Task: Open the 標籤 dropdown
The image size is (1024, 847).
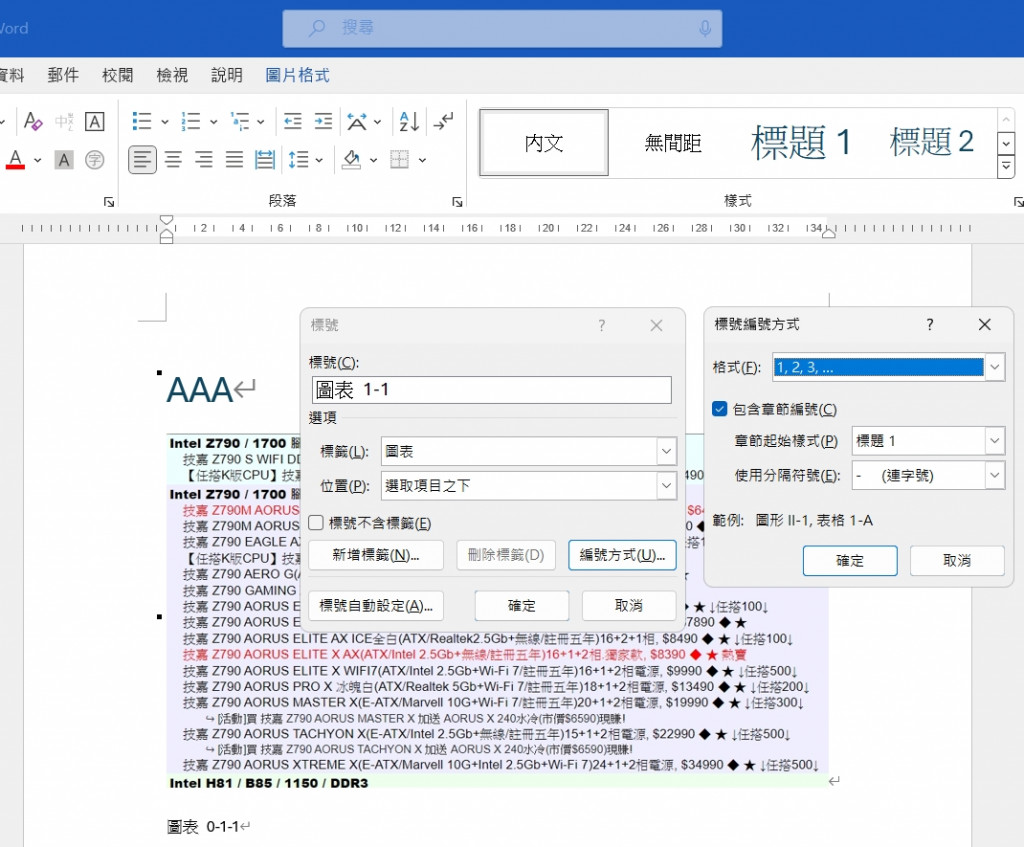Action: click(x=666, y=451)
